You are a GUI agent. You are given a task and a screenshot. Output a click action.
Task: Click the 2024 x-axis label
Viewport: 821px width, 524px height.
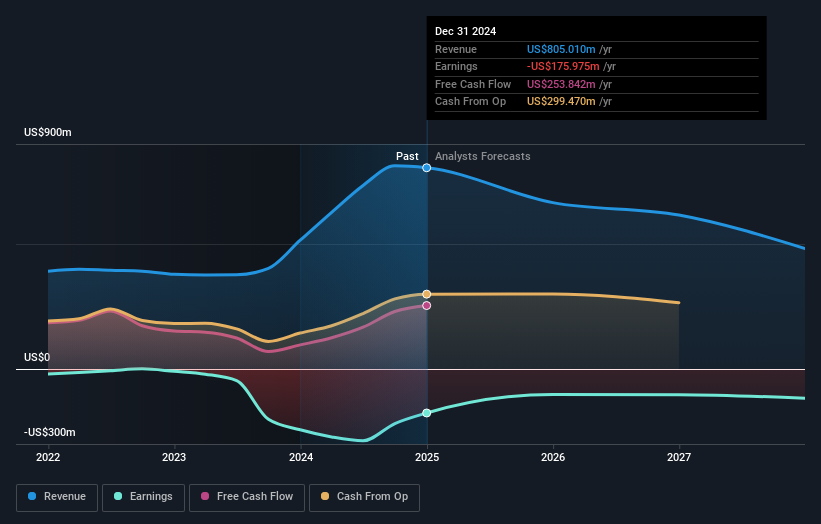[301, 457]
